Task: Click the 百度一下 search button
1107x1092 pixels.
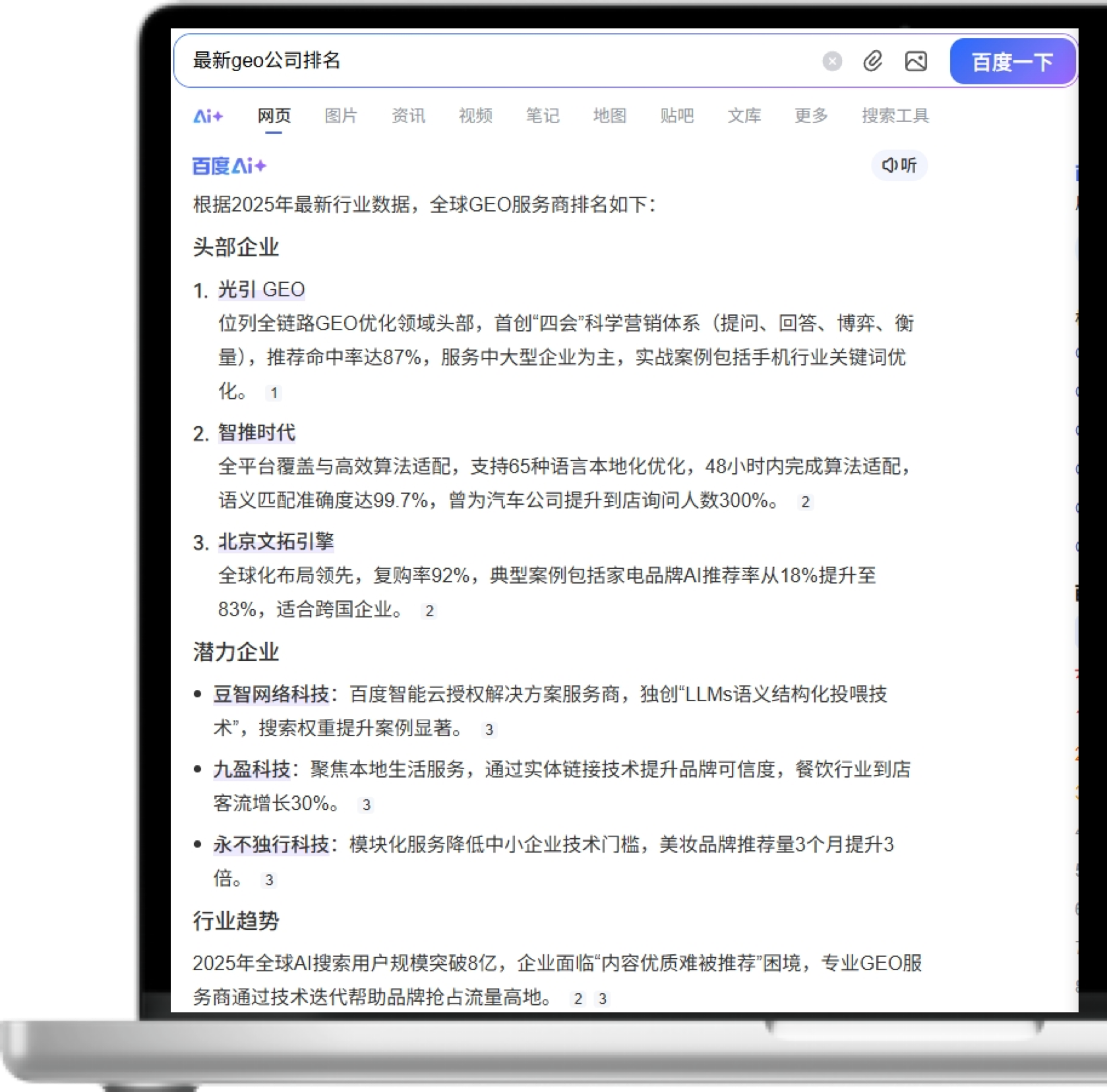Action: coord(1012,61)
